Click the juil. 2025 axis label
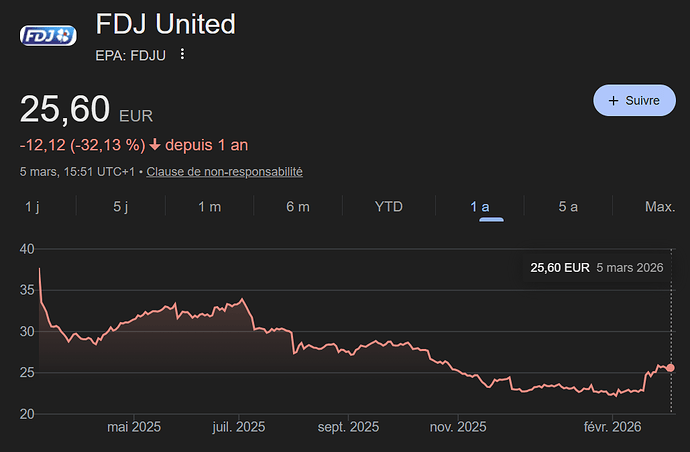The height and width of the screenshot is (452, 690). (238, 427)
